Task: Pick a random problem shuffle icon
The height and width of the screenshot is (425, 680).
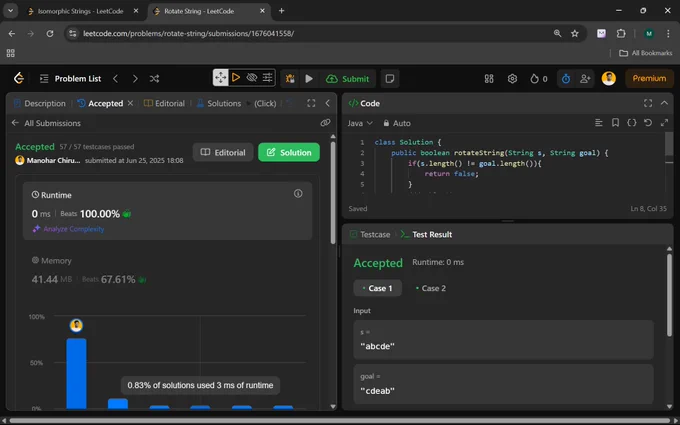Action: (x=154, y=78)
